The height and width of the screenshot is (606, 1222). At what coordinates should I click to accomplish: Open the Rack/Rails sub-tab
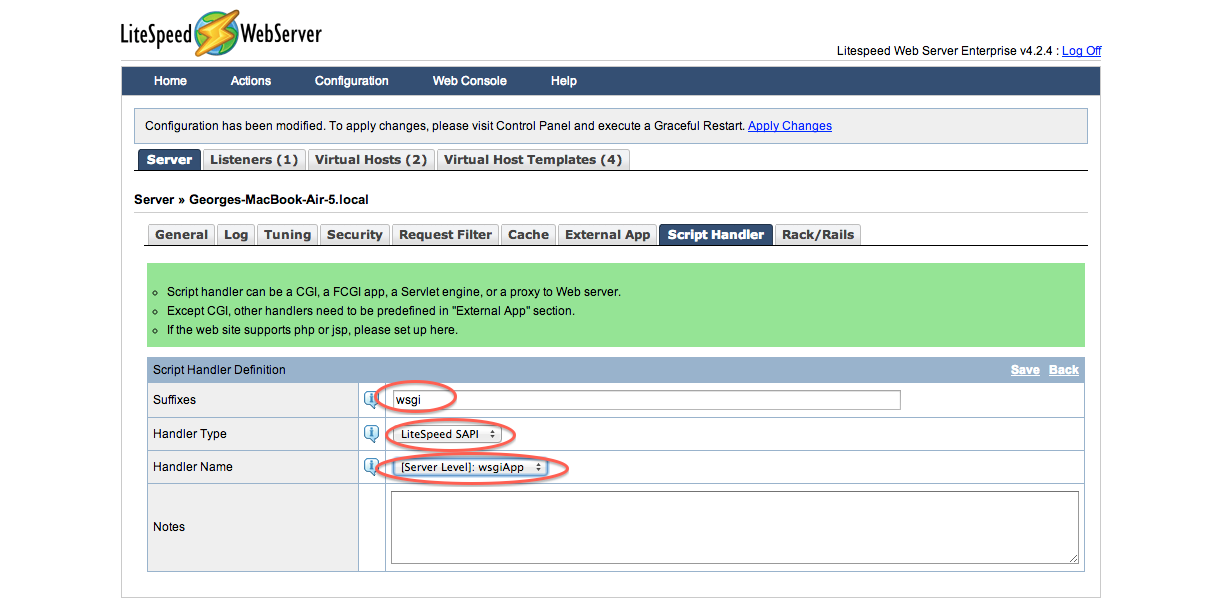tap(818, 235)
